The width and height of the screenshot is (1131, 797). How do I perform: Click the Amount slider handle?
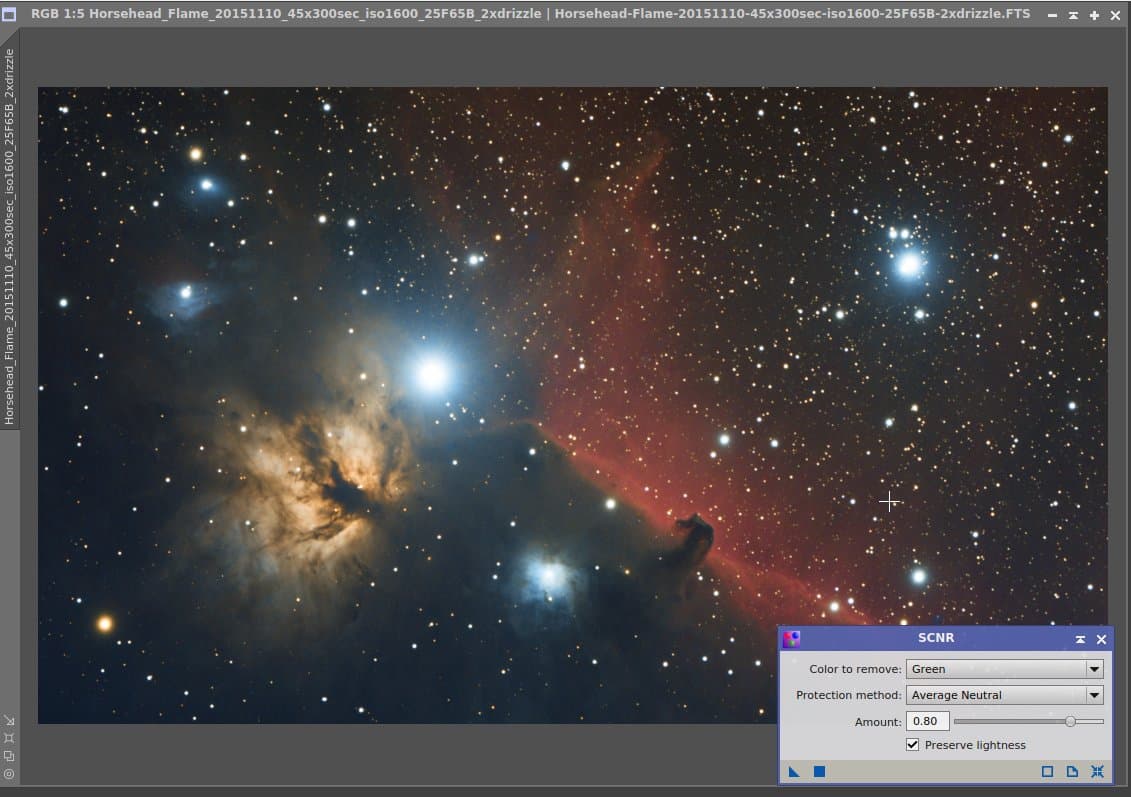(x=1070, y=721)
